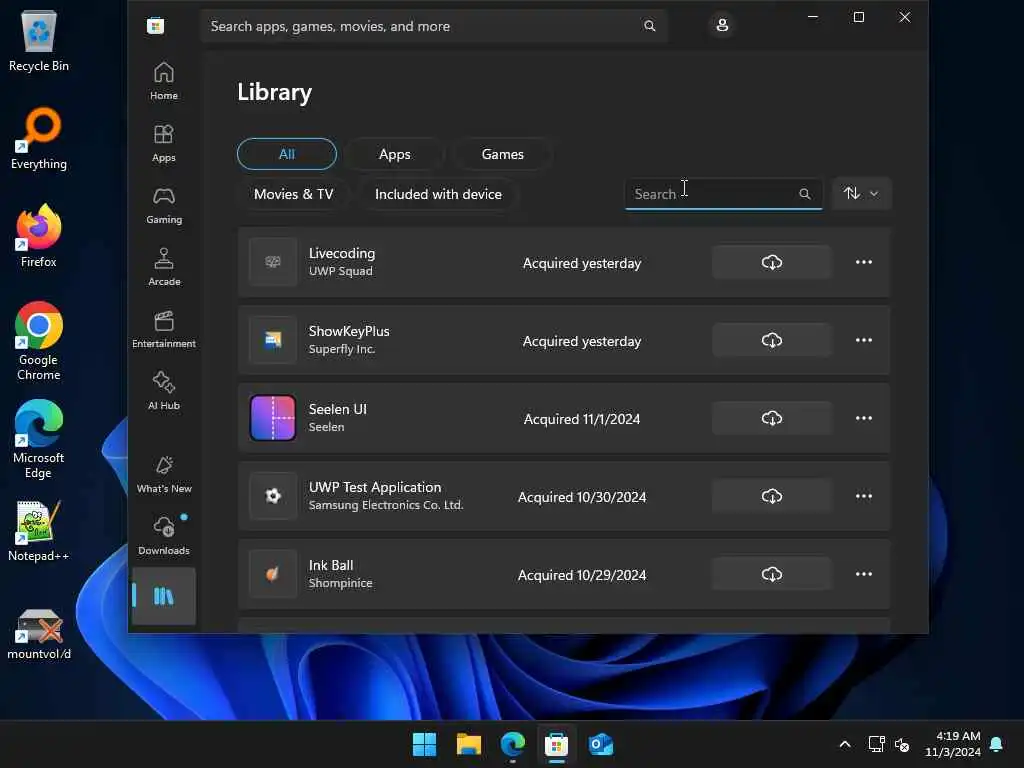Open Microsoft Edge from the taskbar
The width and height of the screenshot is (1024, 768).
[513, 744]
